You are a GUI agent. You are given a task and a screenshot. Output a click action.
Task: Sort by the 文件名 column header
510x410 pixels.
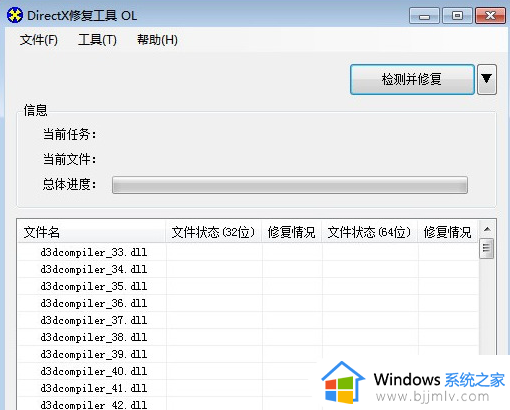pos(91,232)
